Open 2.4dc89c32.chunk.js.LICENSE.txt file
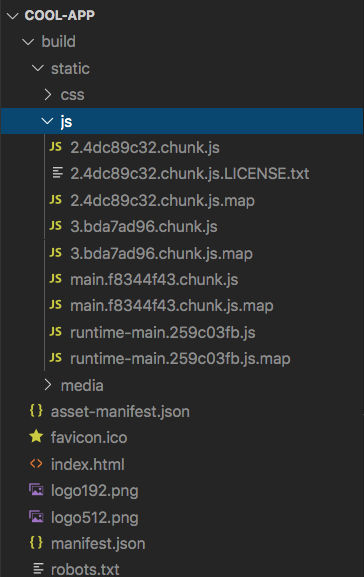This screenshot has width=364, height=577. (190, 174)
